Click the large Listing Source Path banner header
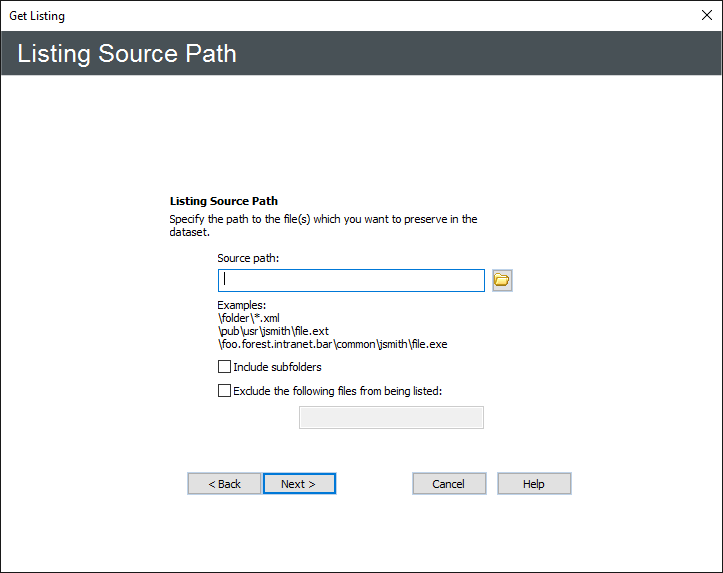 127,53
